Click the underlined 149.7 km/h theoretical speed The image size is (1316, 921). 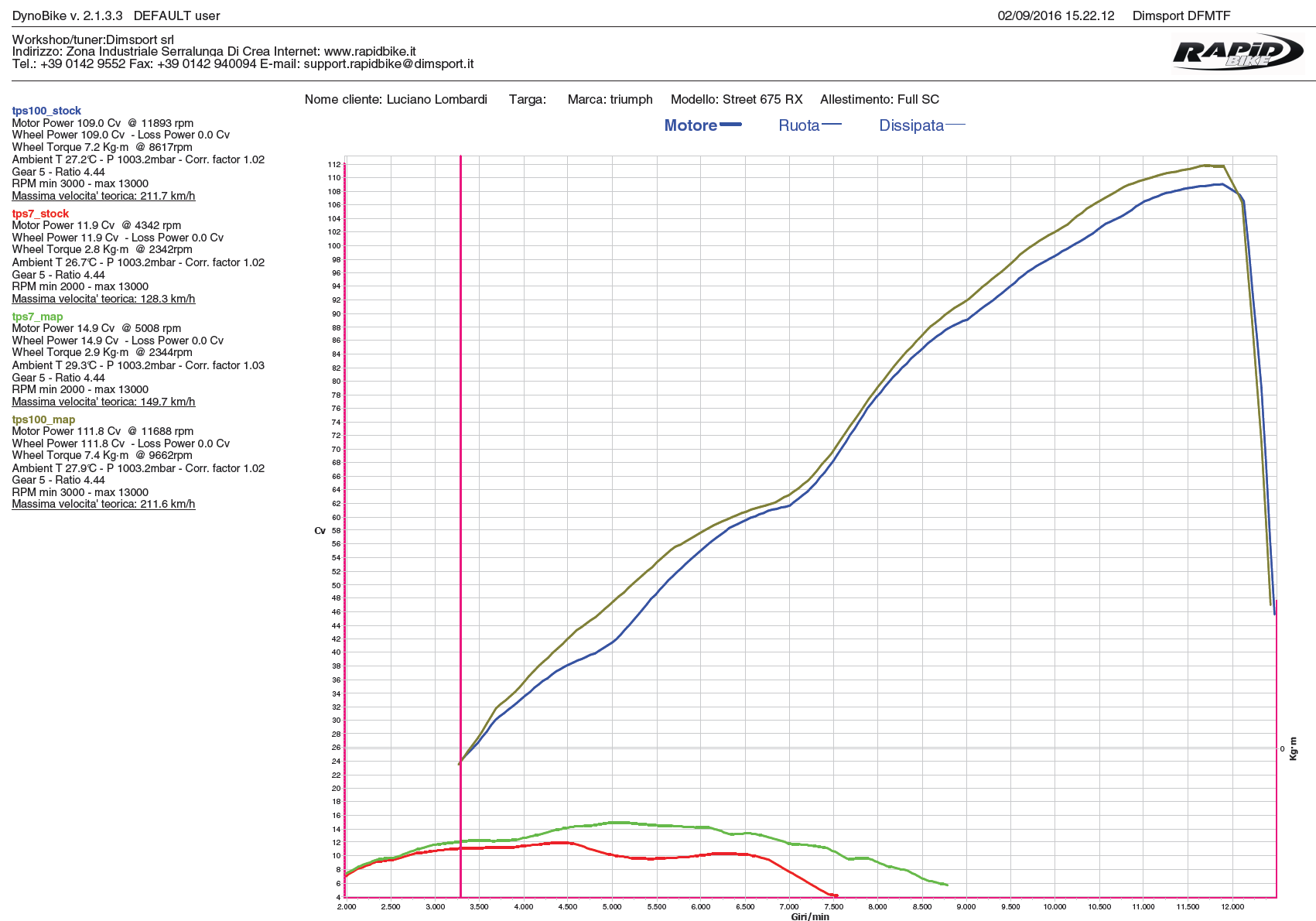[104, 402]
